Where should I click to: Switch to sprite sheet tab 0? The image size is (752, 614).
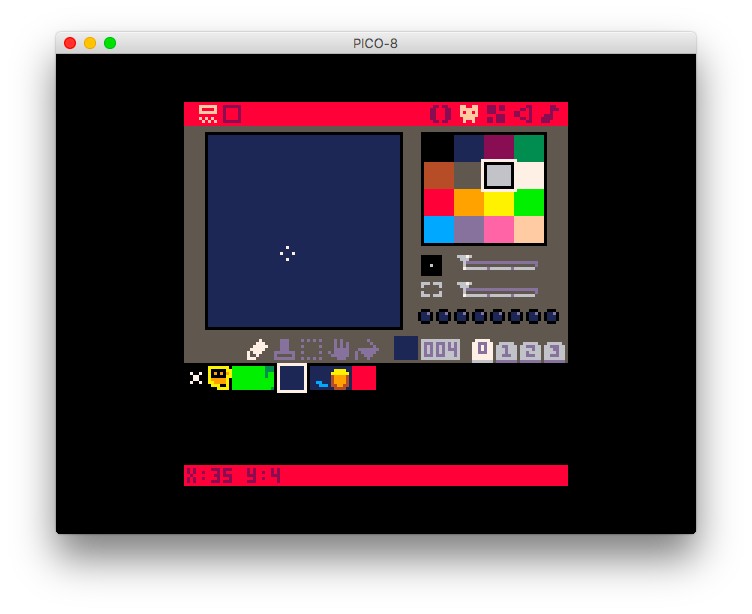click(x=482, y=351)
